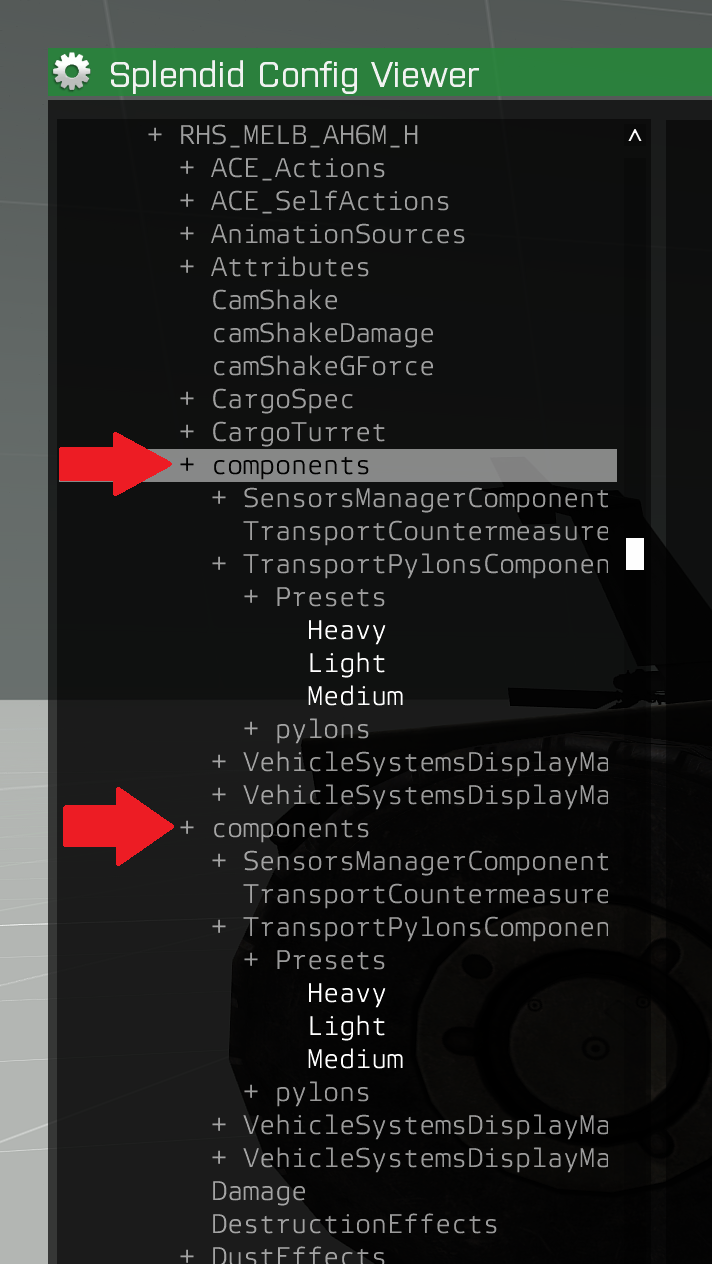
Task: Expand the RHS_MELB_AH6M_H class node
Action: (154, 135)
